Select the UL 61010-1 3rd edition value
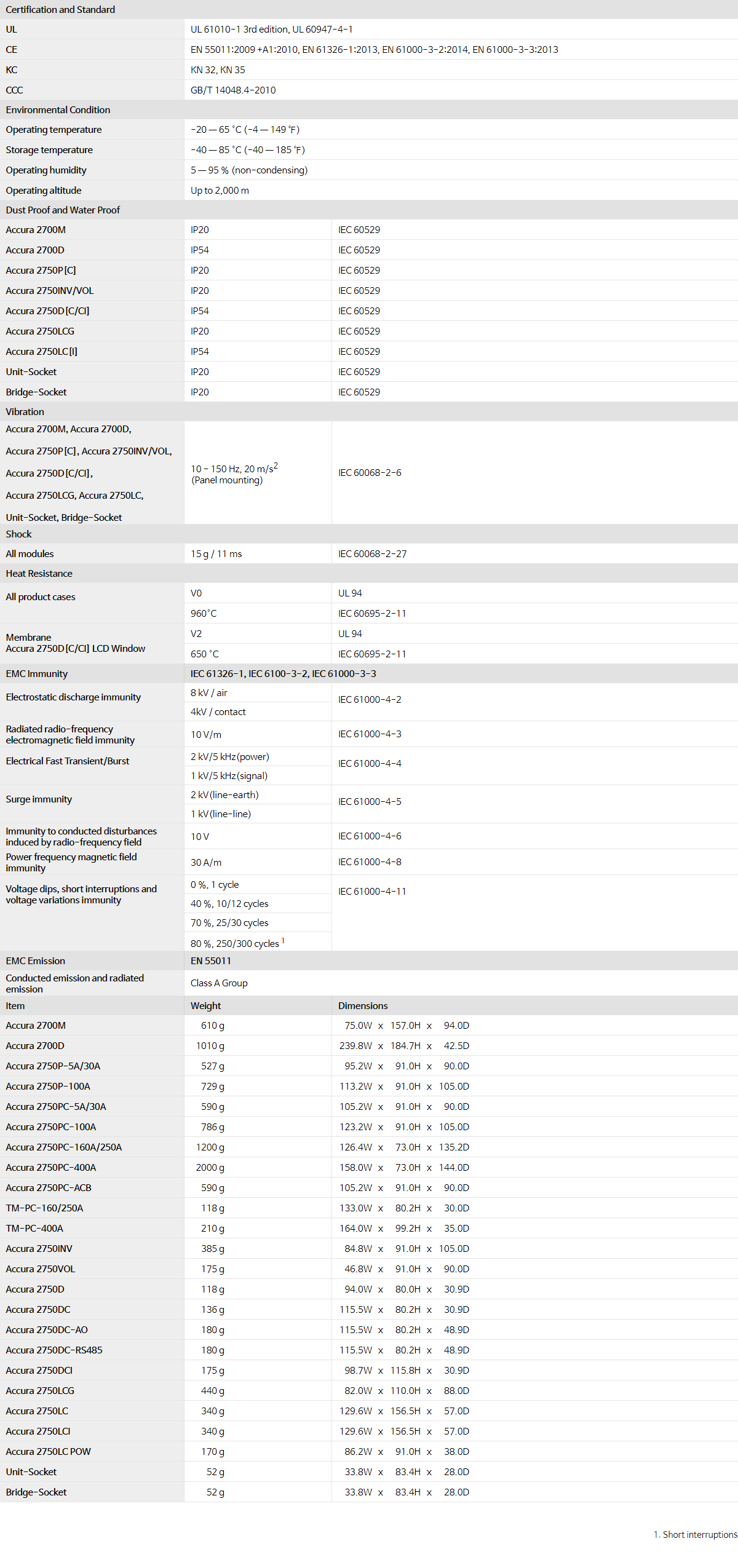The height and width of the screenshot is (1568, 738). [x=271, y=30]
